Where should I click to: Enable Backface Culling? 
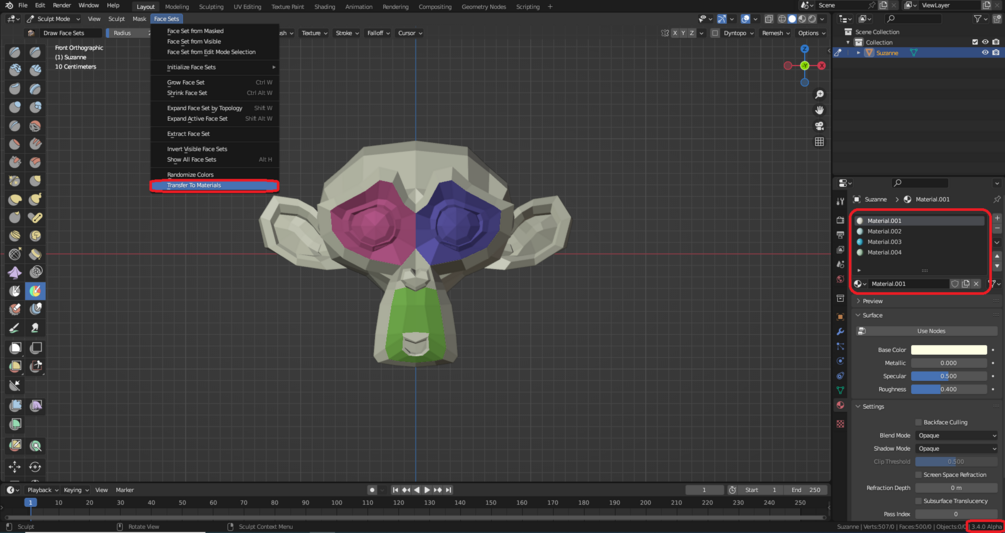918,422
